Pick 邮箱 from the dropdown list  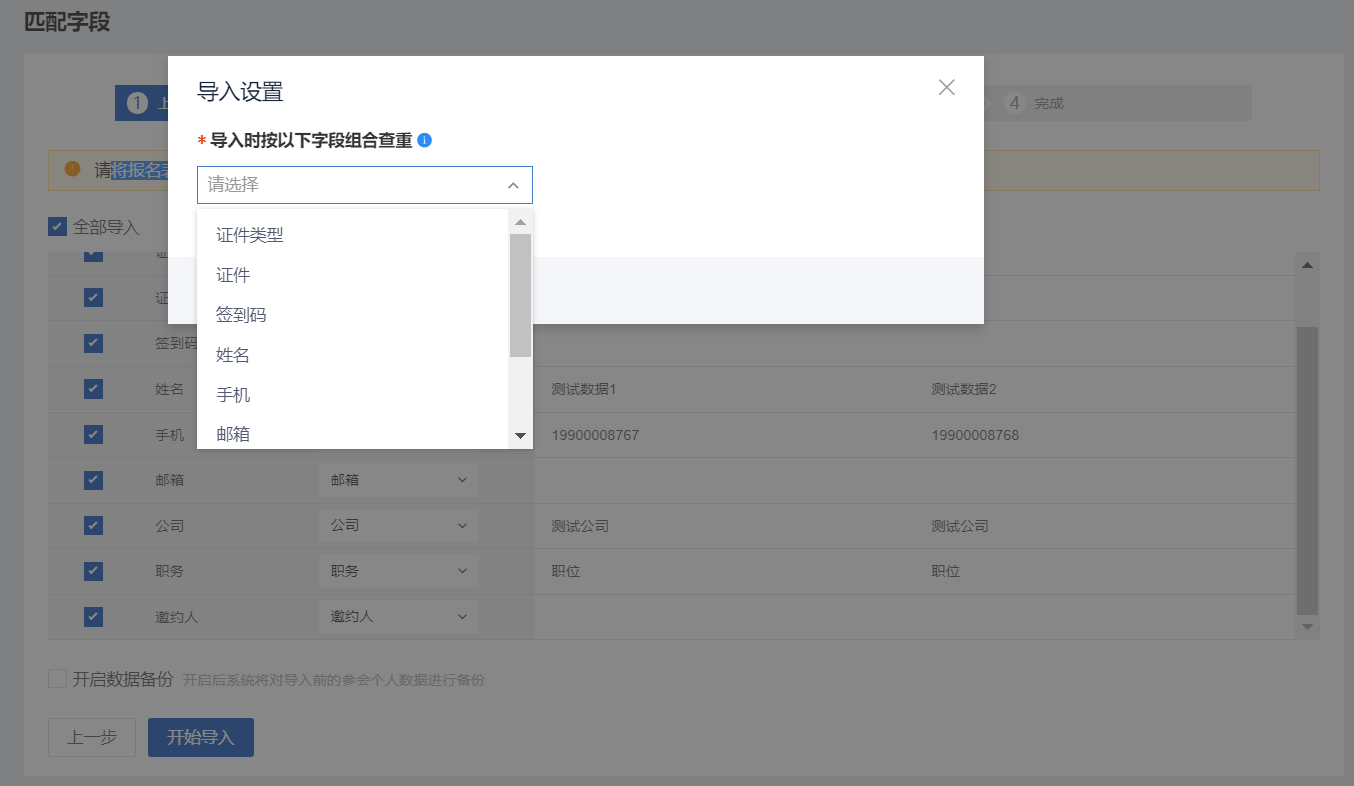(x=353, y=434)
